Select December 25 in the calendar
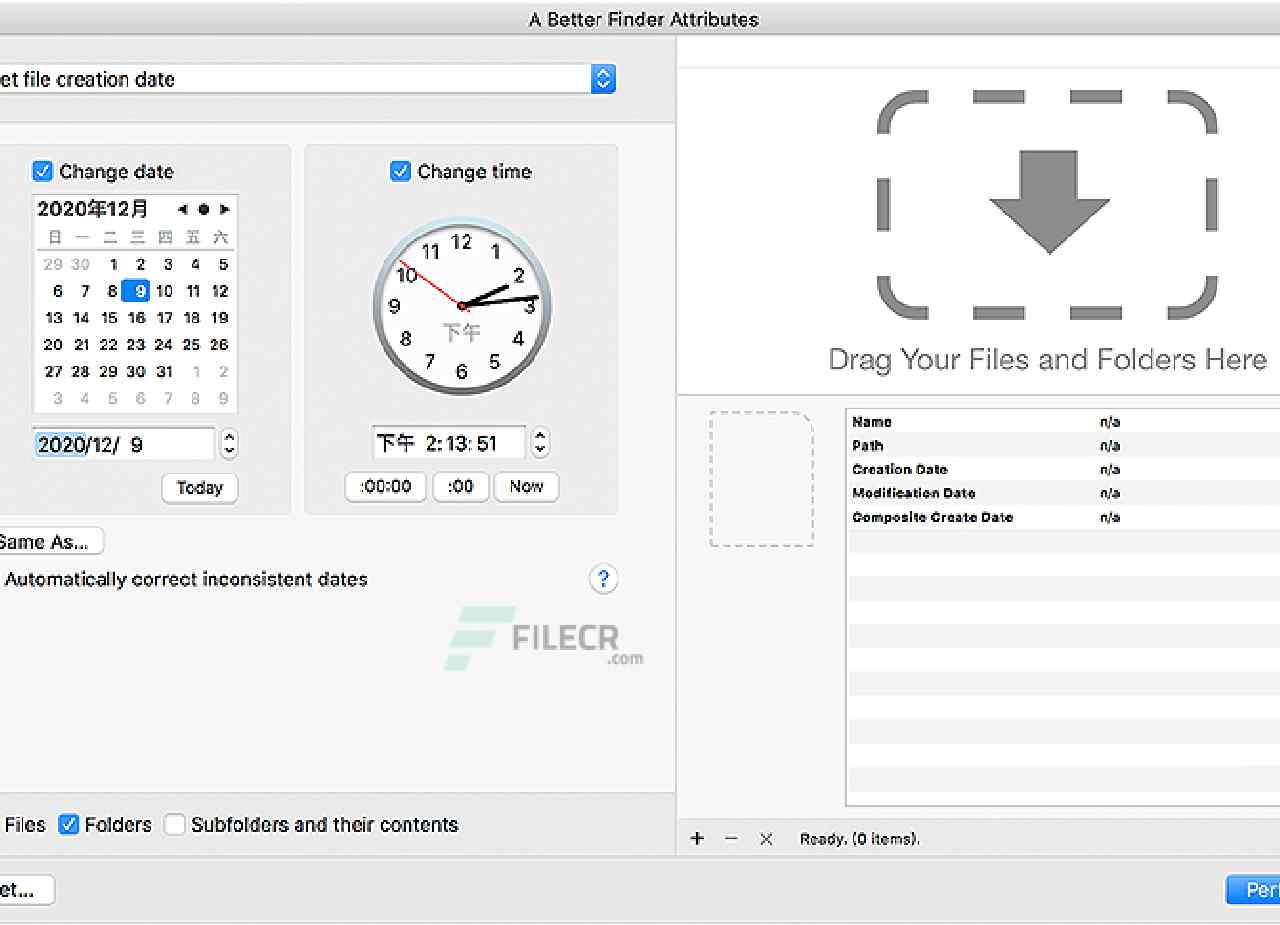This screenshot has width=1280, height=925. pyautogui.click(x=191, y=344)
